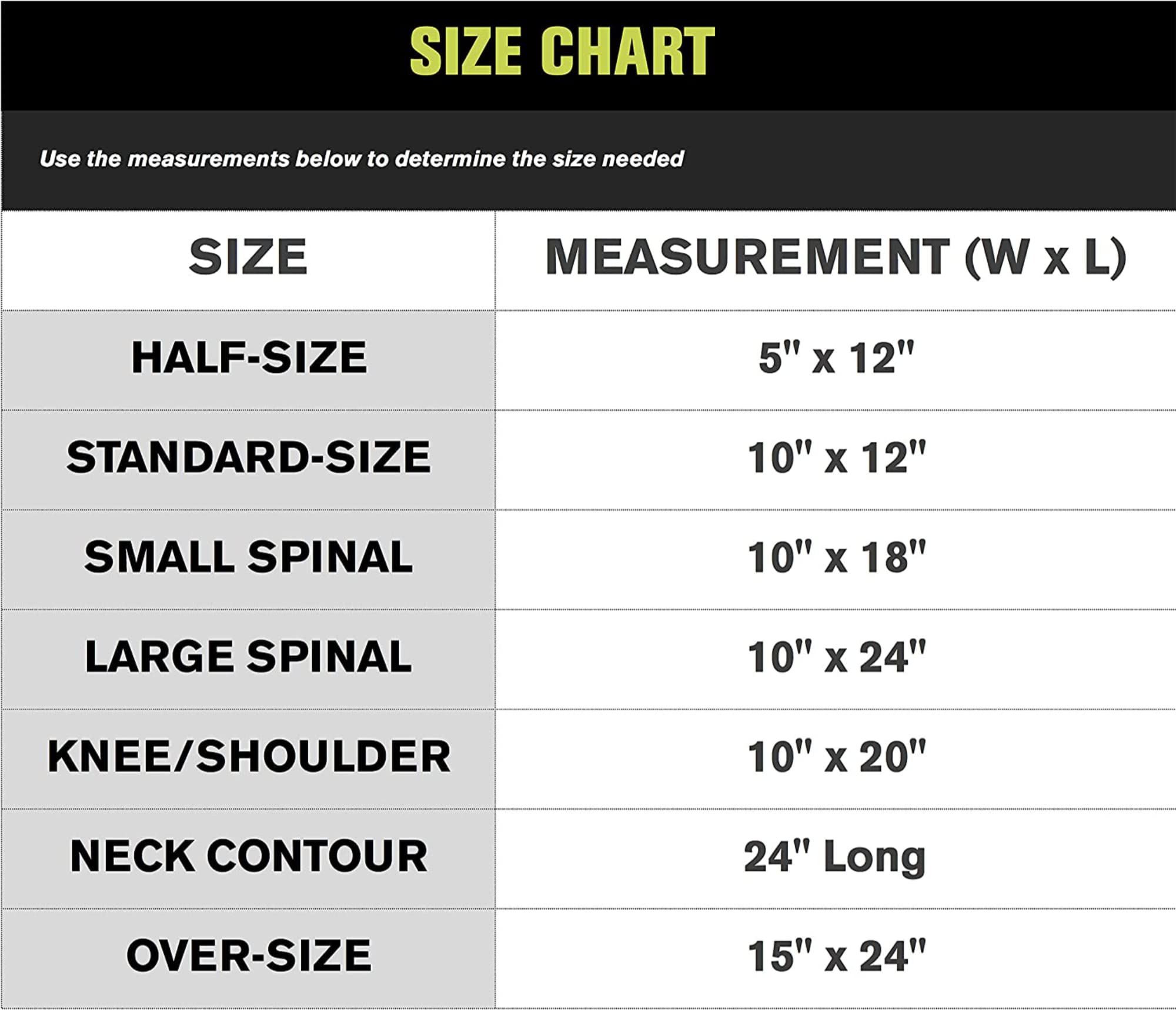Image resolution: width=1176 pixels, height=1010 pixels.
Task: Click the yellow word SIZE in the title
Action: (x=465, y=52)
